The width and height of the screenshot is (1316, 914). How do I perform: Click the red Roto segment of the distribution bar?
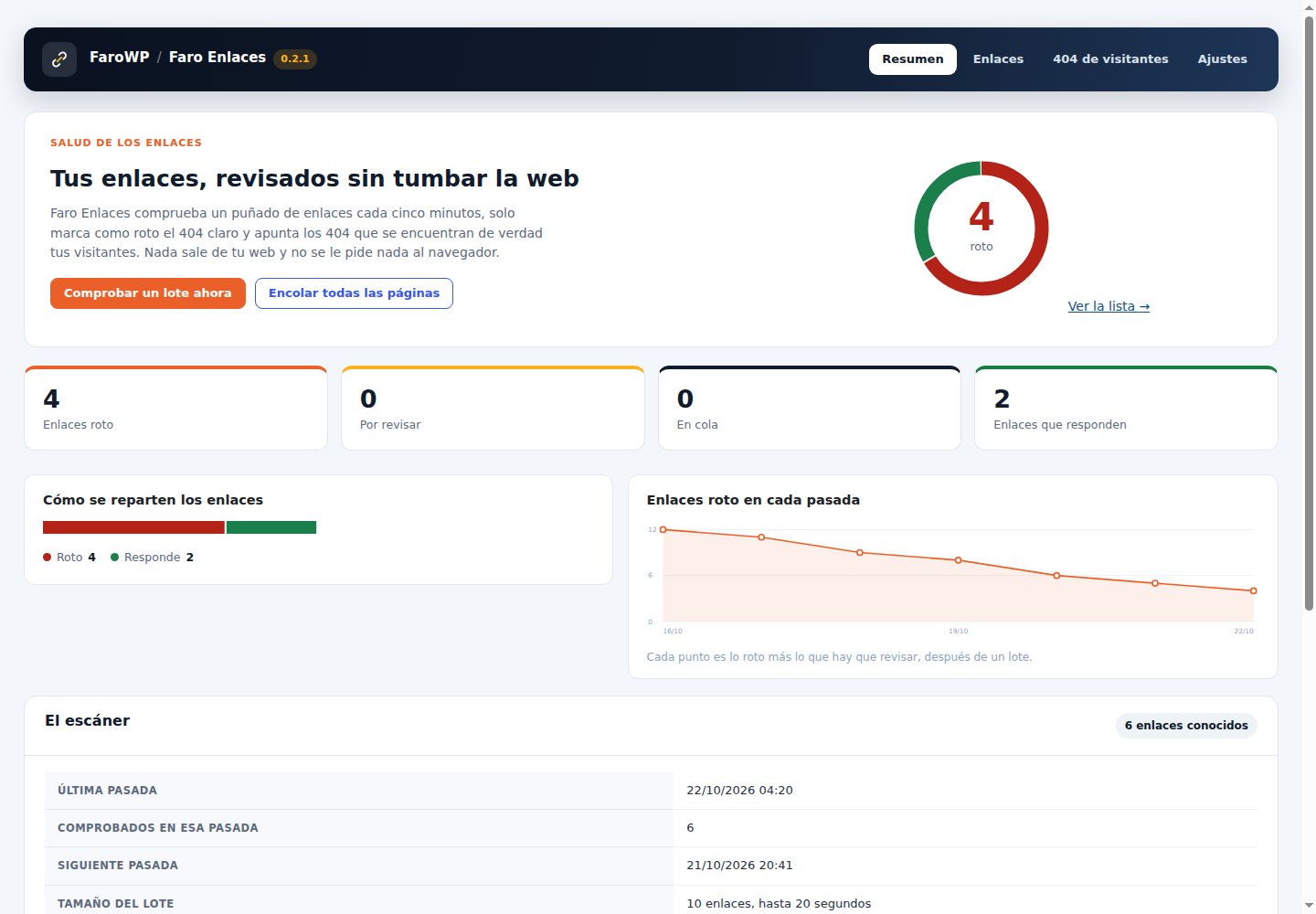click(133, 527)
